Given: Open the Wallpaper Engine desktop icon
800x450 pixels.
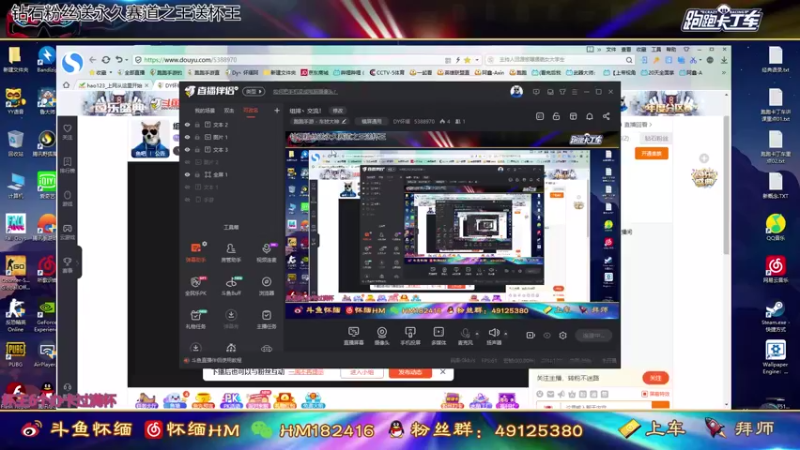Looking at the screenshot, I should pyautogui.click(x=776, y=357).
